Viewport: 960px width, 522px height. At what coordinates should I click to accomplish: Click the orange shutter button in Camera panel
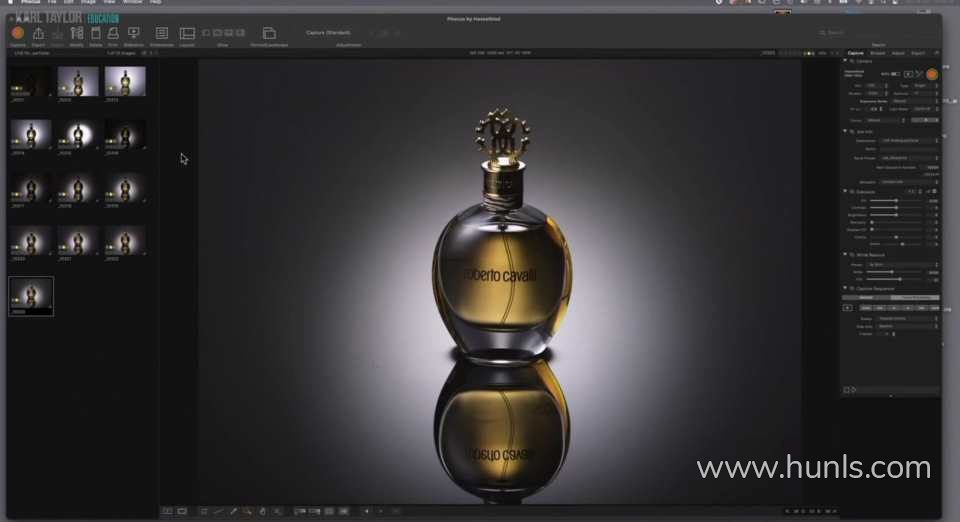932,74
